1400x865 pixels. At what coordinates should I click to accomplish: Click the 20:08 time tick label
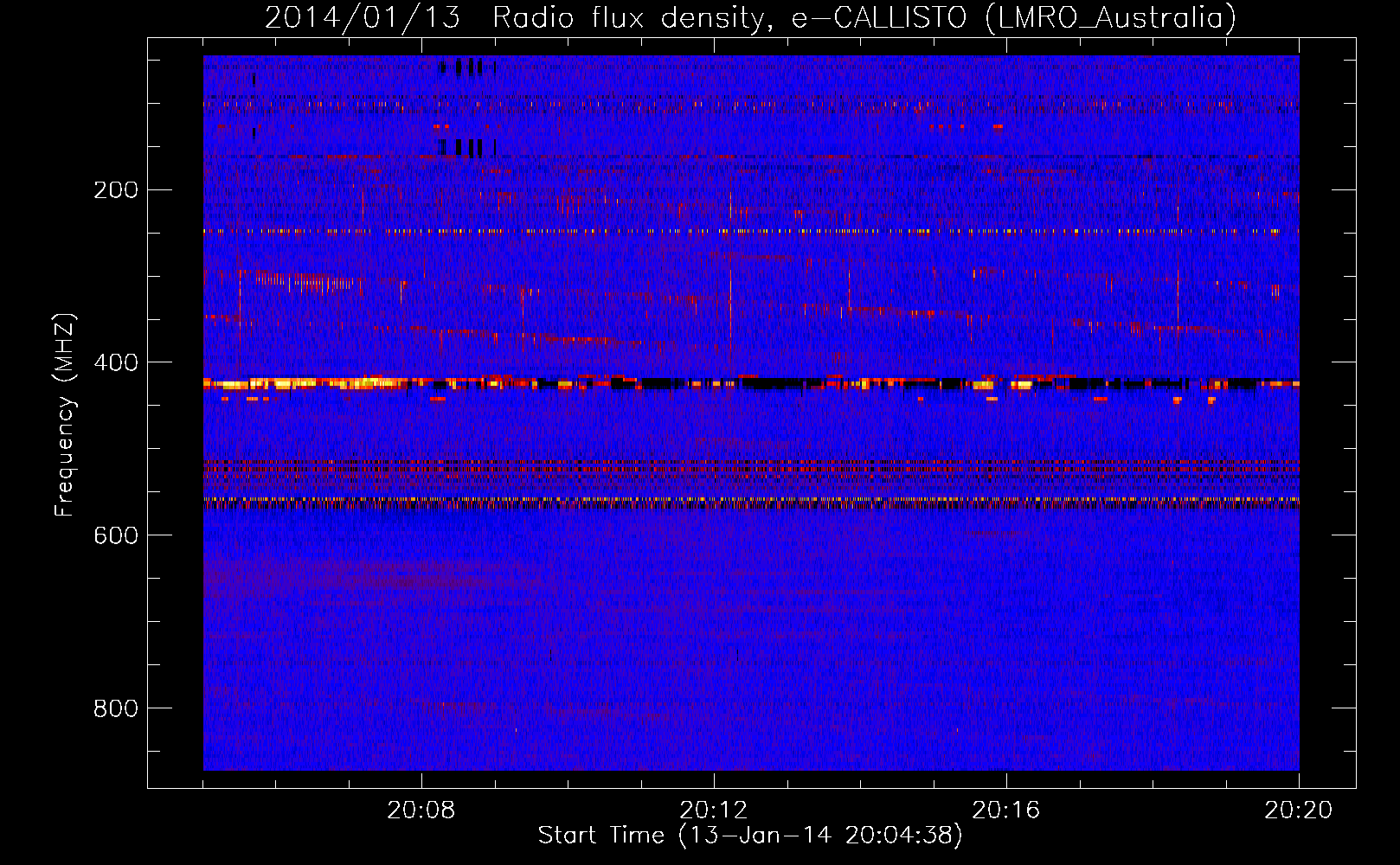[421, 811]
